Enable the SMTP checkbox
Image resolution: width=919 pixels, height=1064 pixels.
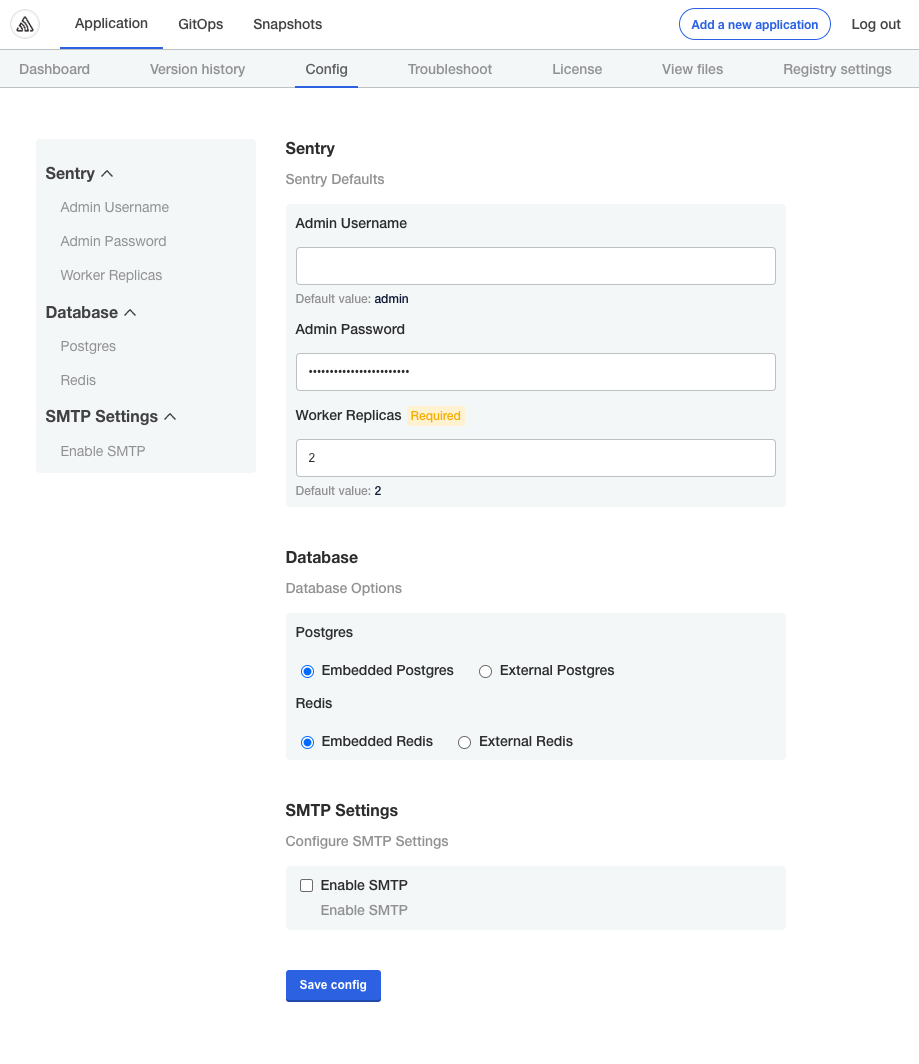[x=306, y=885]
